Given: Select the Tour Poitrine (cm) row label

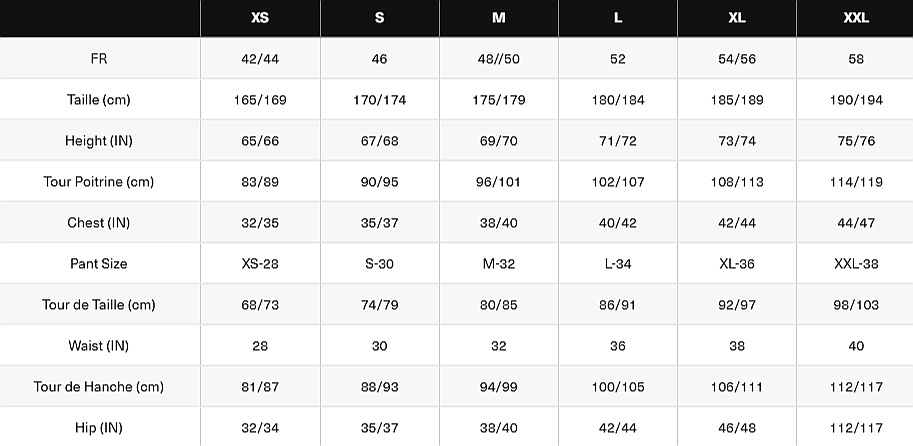Looking at the screenshot, I should 99,182.
